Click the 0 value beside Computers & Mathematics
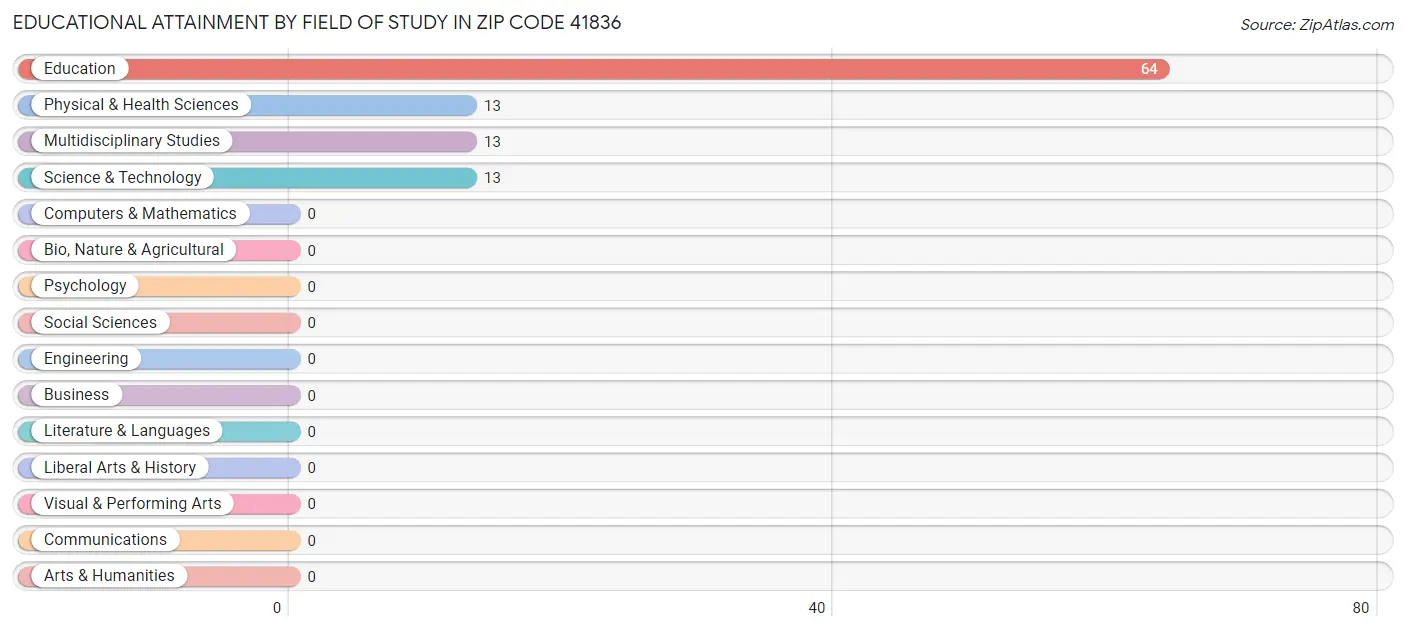The image size is (1406, 631). 312,214
